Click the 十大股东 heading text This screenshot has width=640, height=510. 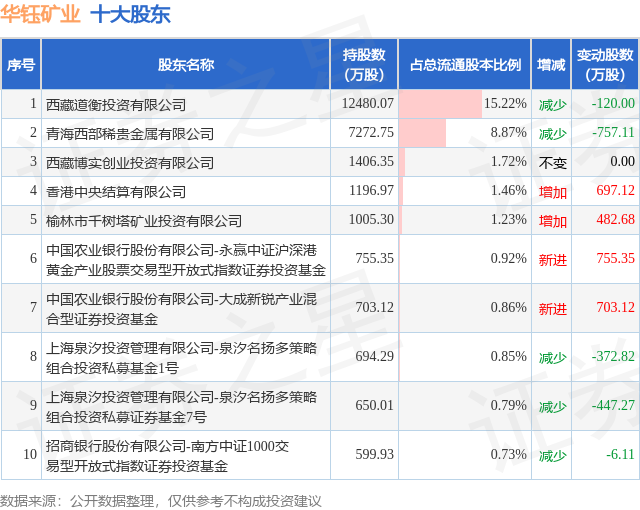(x=130, y=14)
